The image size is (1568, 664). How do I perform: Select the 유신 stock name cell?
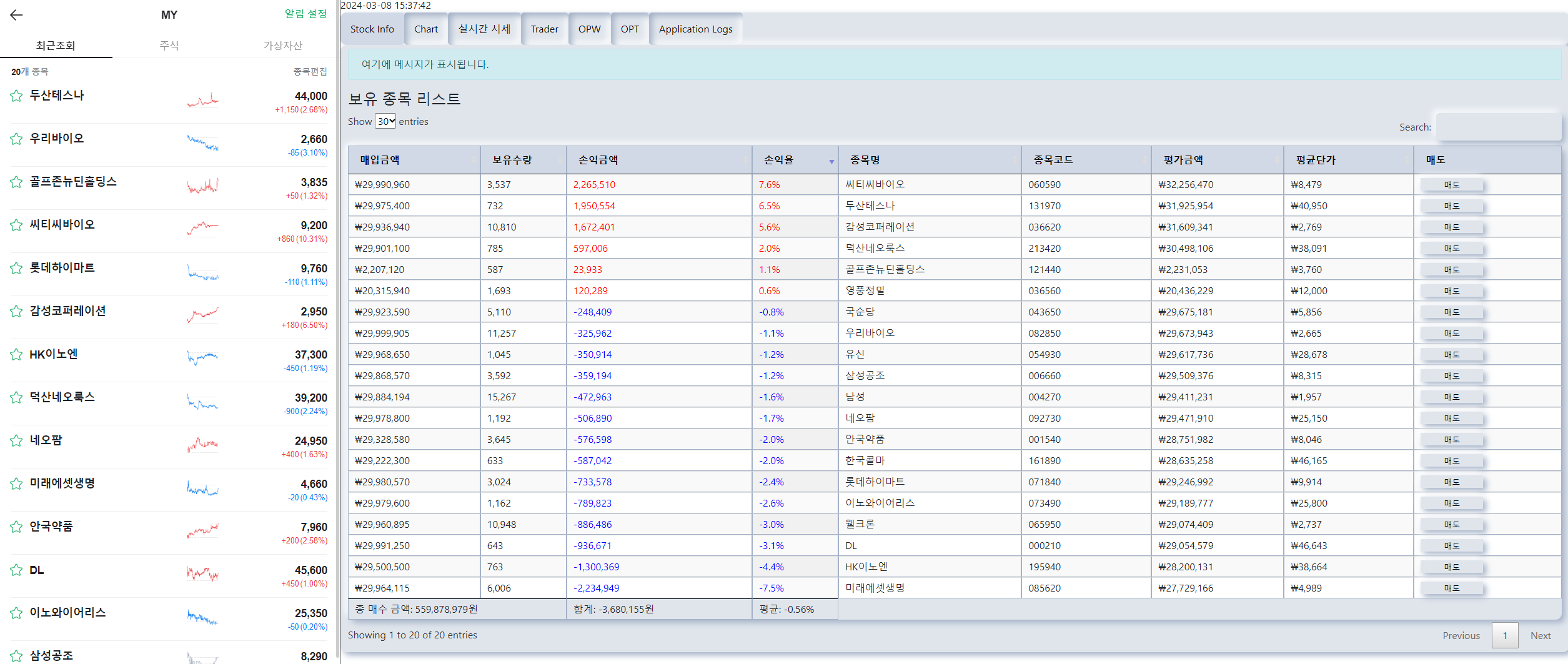tap(929, 354)
